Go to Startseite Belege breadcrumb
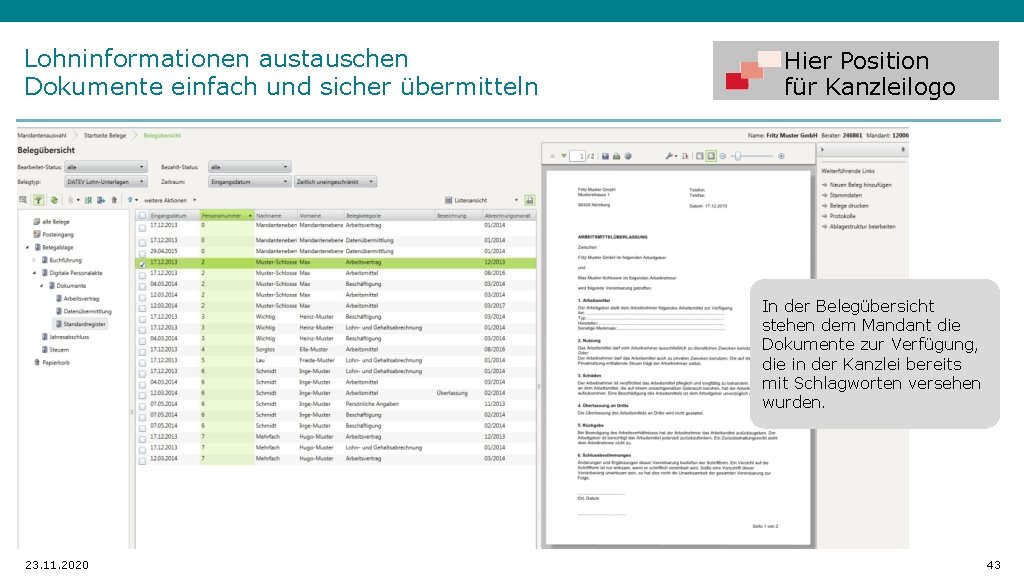 104,135
